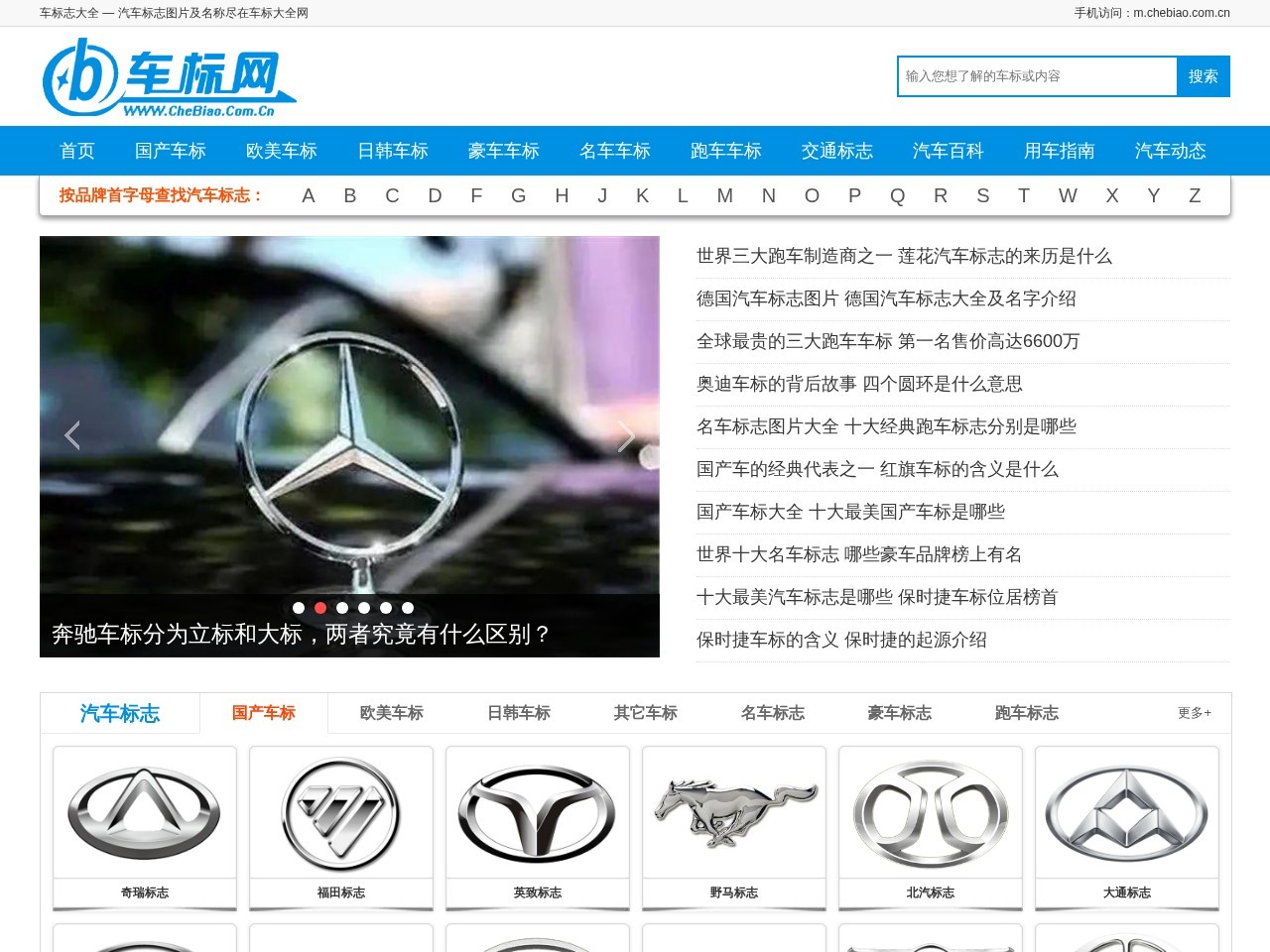
Task: Open 用车指南 navigation item
Action: (x=1060, y=151)
